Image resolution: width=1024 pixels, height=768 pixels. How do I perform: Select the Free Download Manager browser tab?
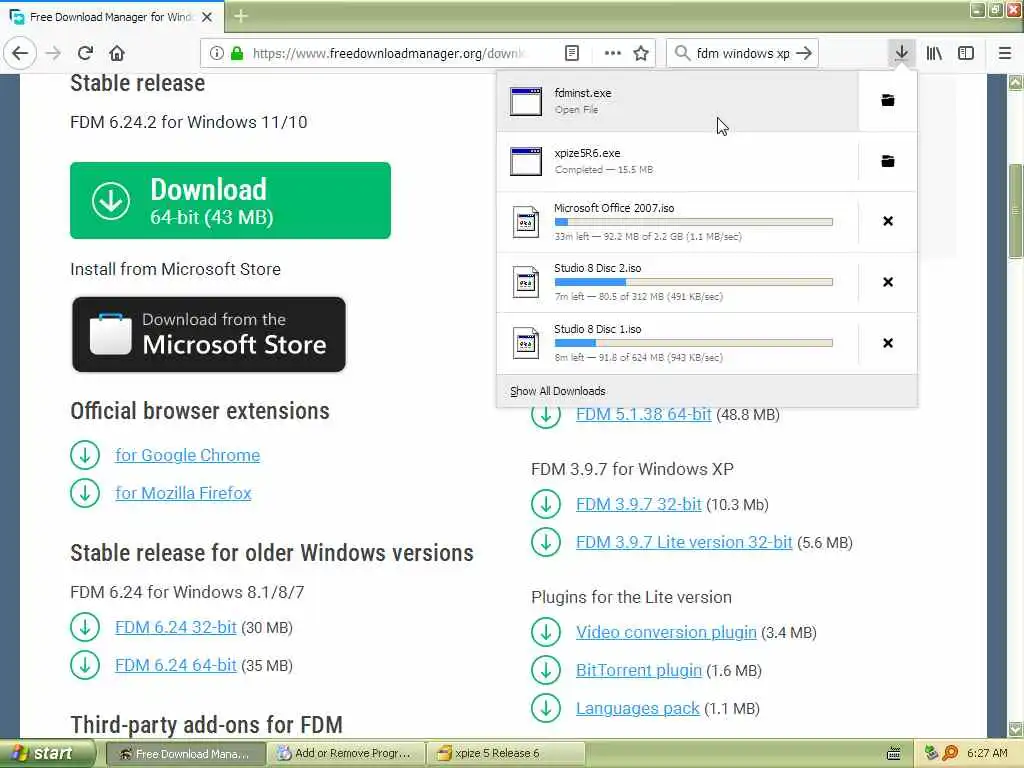[110, 17]
